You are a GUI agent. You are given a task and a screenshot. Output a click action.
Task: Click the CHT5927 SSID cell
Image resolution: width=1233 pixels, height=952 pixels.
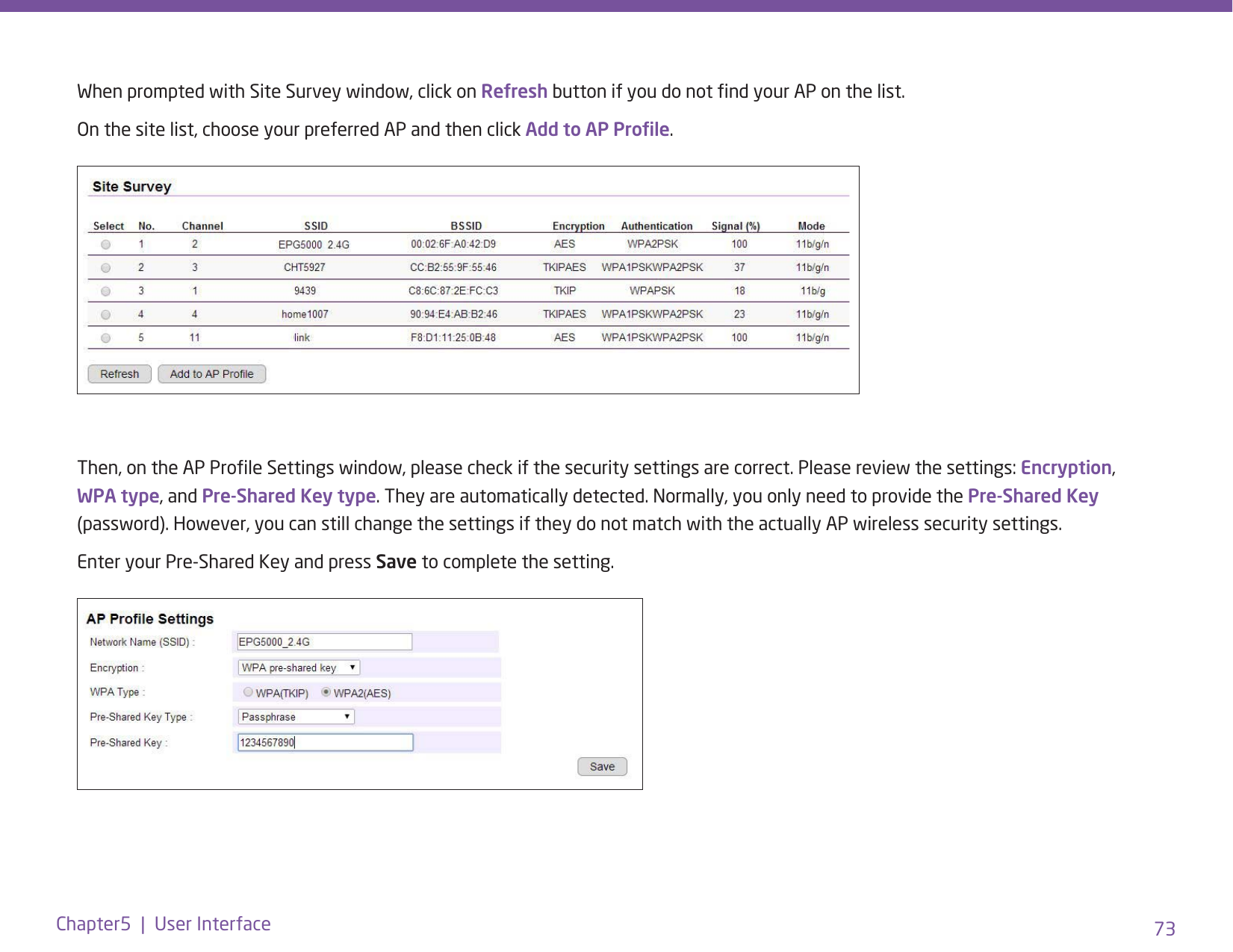tap(305, 267)
